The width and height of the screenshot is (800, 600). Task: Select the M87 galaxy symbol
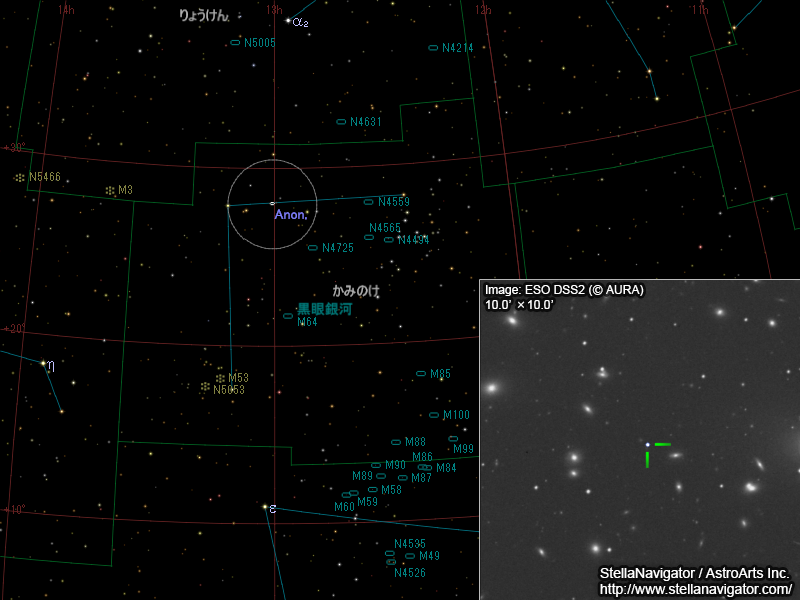[x=404, y=478]
